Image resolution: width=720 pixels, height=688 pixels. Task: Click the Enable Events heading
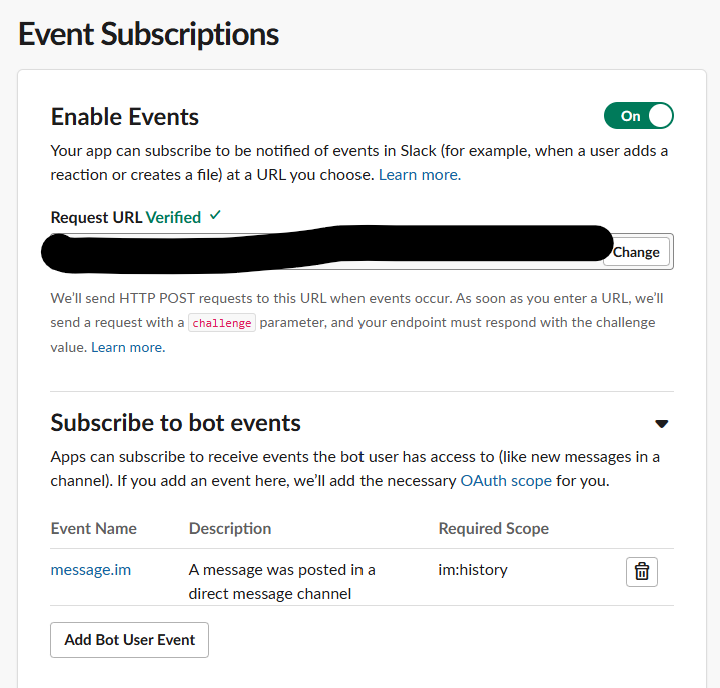pos(124,117)
